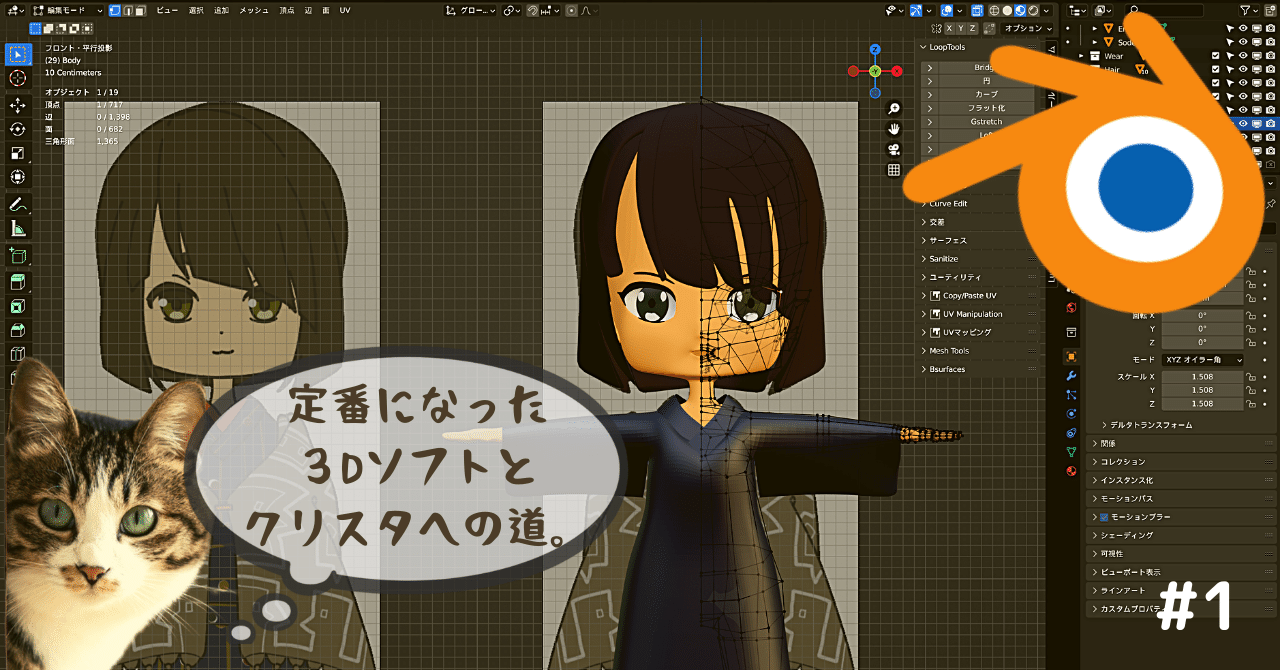Click the viewport pan hand icon
Viewport: 1280px width, 670px height.
coord(894,129)
